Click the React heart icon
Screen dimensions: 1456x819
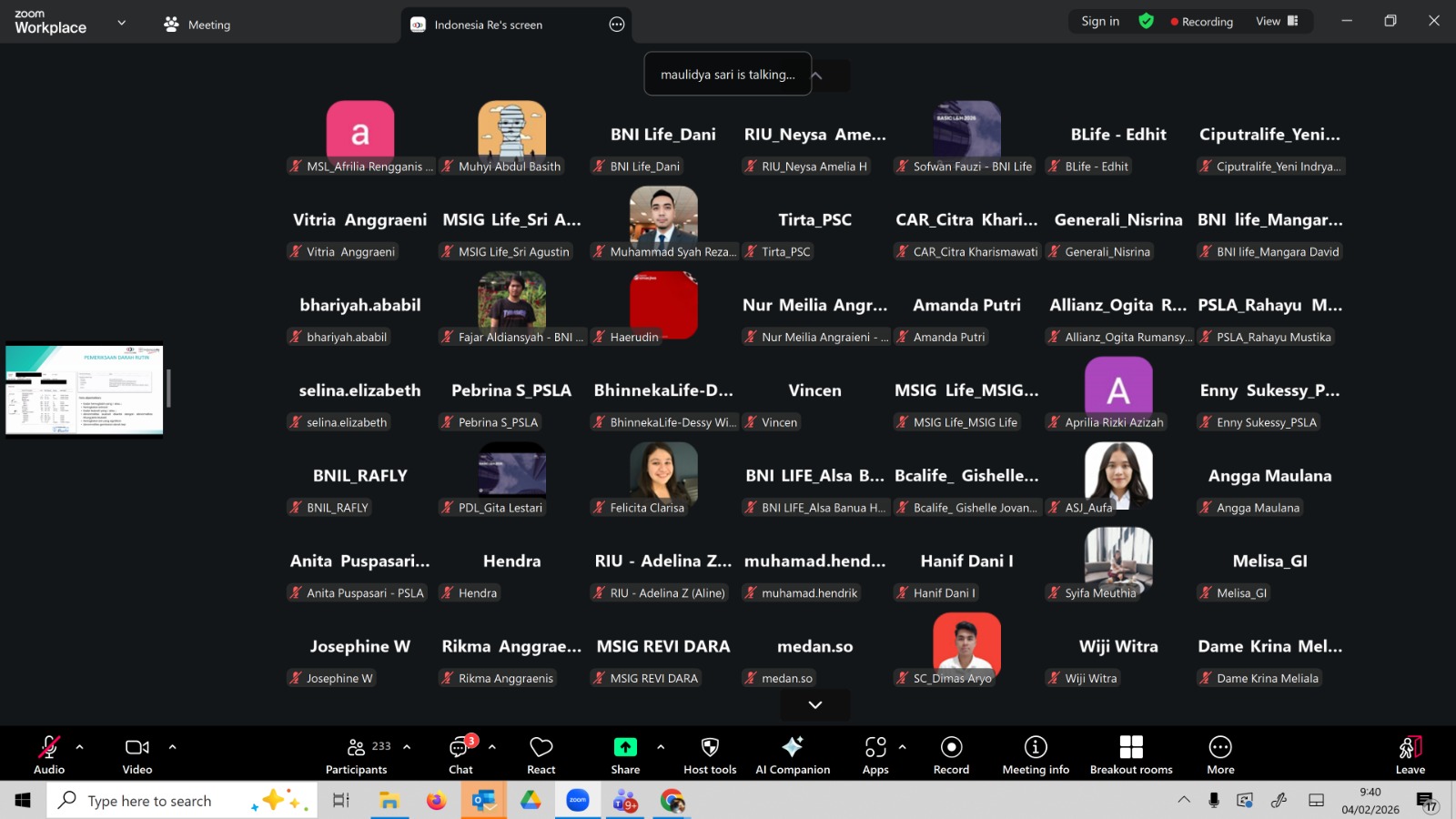click(541, 755)
